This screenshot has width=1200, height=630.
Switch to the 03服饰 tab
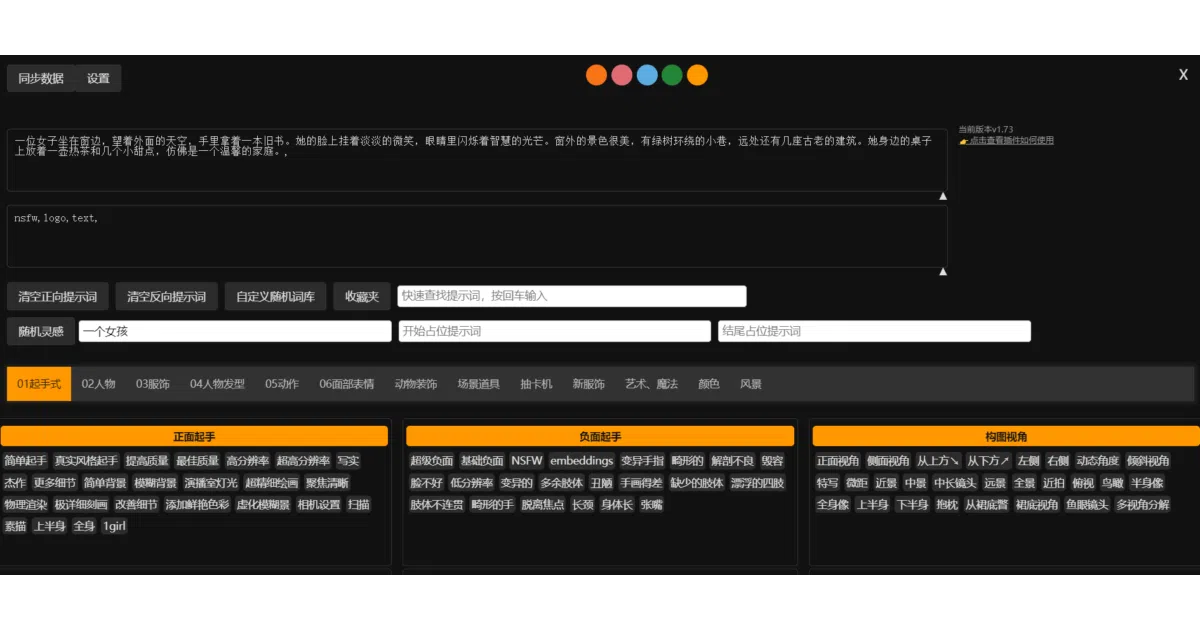point(153,384)
